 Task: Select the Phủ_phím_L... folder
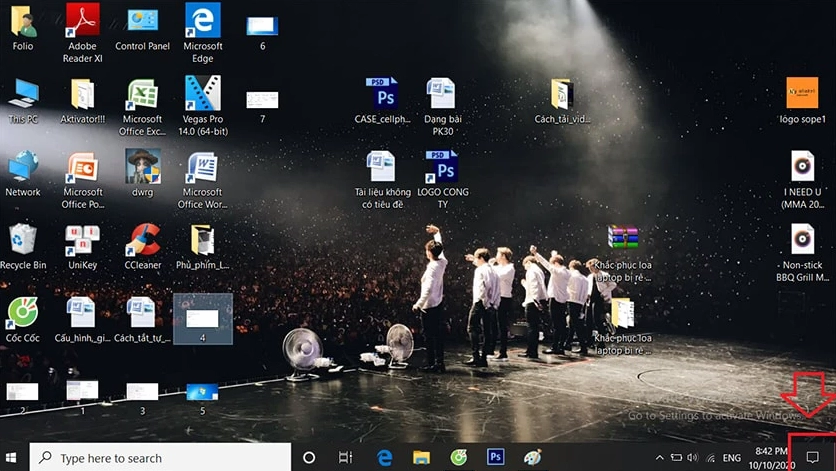203,247
